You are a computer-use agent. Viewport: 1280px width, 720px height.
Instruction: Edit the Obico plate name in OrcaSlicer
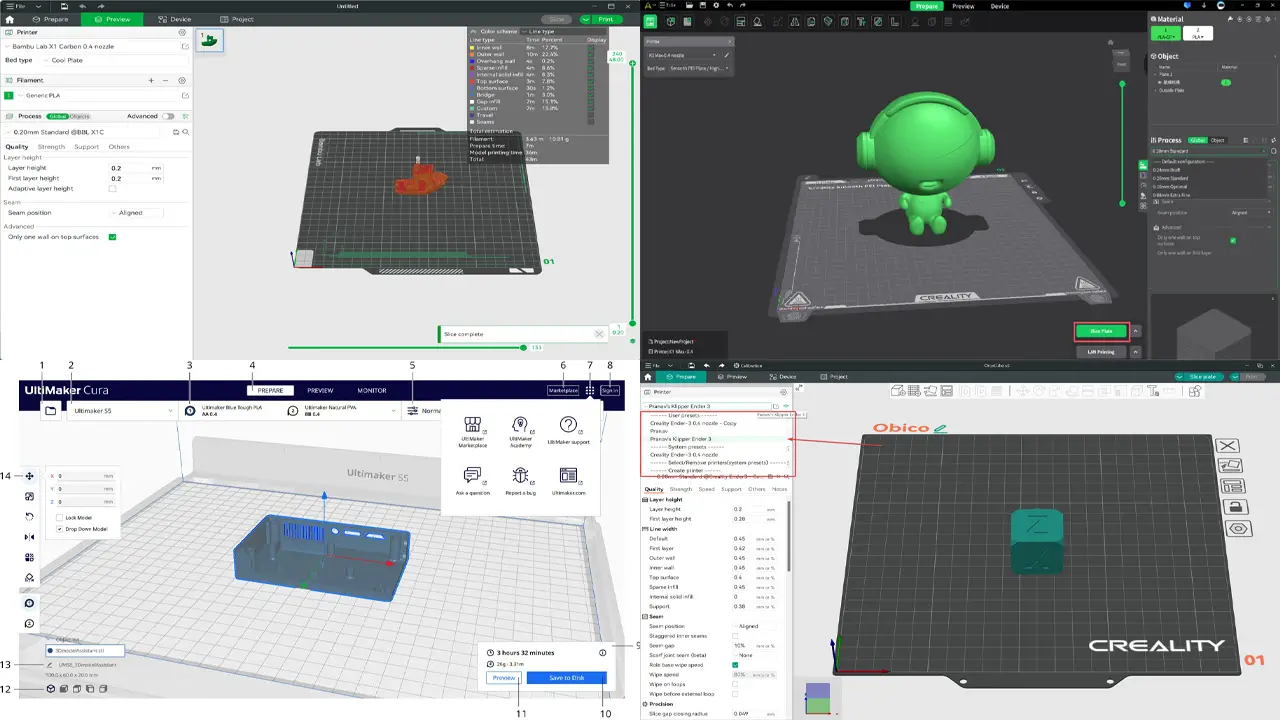click(x=939, y=428)
